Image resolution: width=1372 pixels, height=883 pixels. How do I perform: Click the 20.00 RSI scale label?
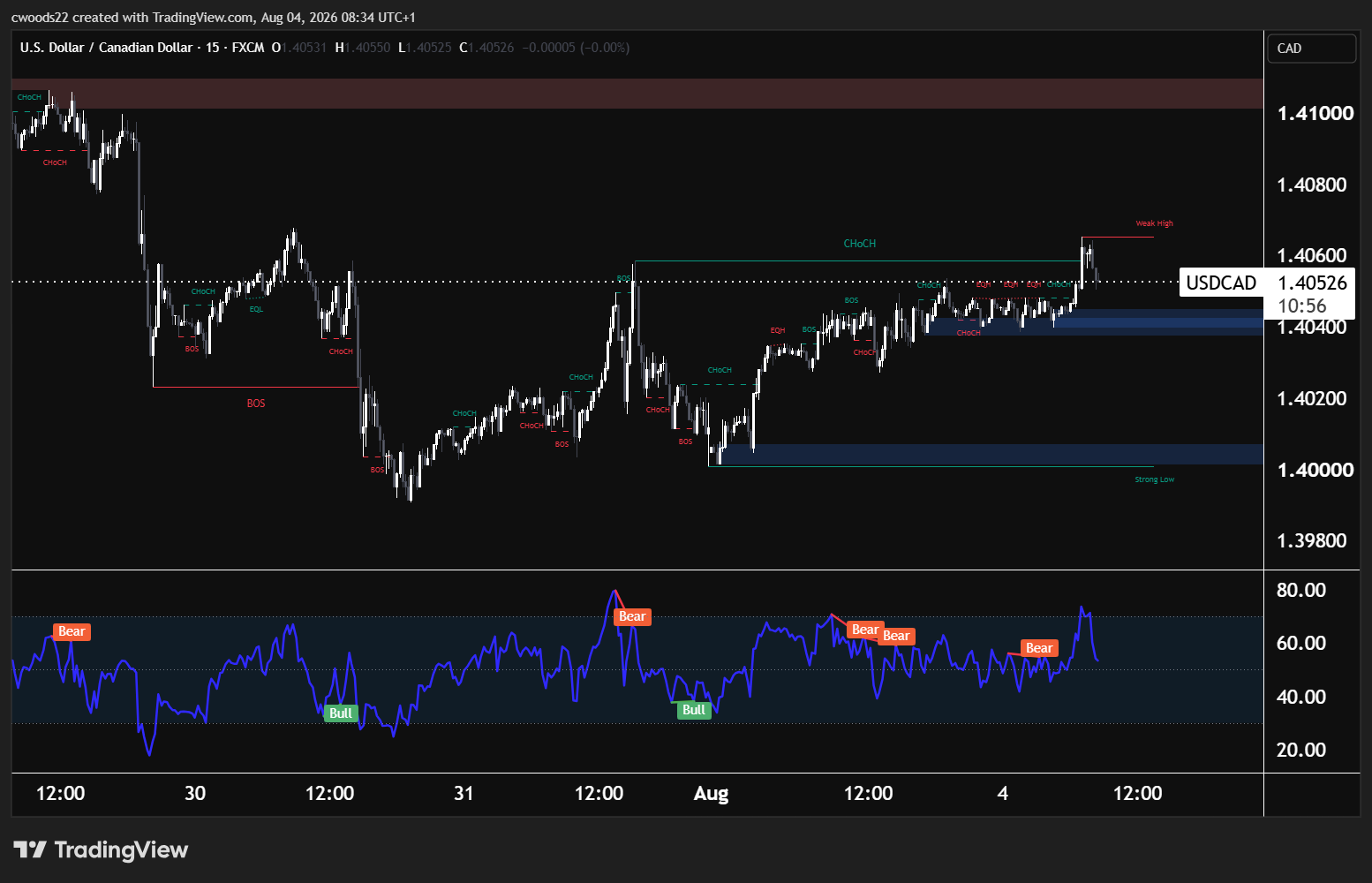[x=1301, y=750]
